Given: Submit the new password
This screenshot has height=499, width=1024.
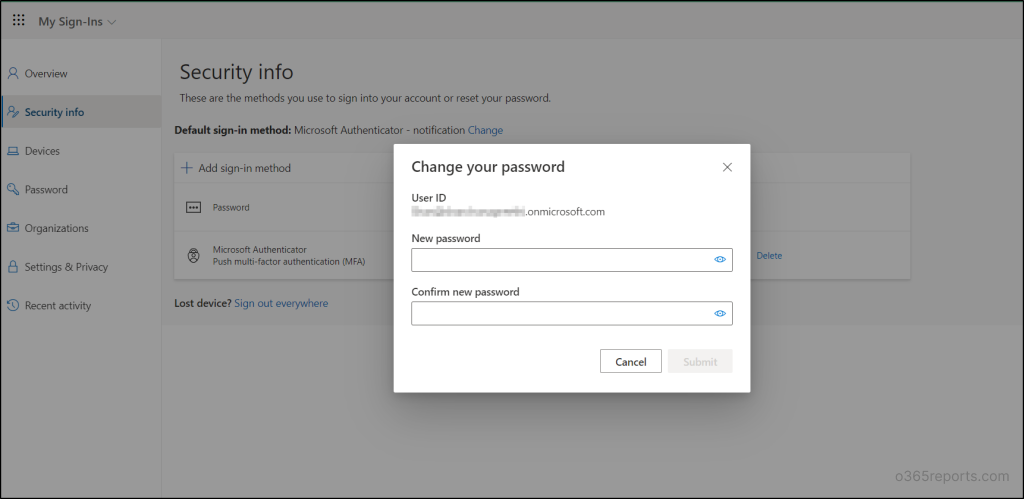Looking at the screenshot, I should point(700,361).
